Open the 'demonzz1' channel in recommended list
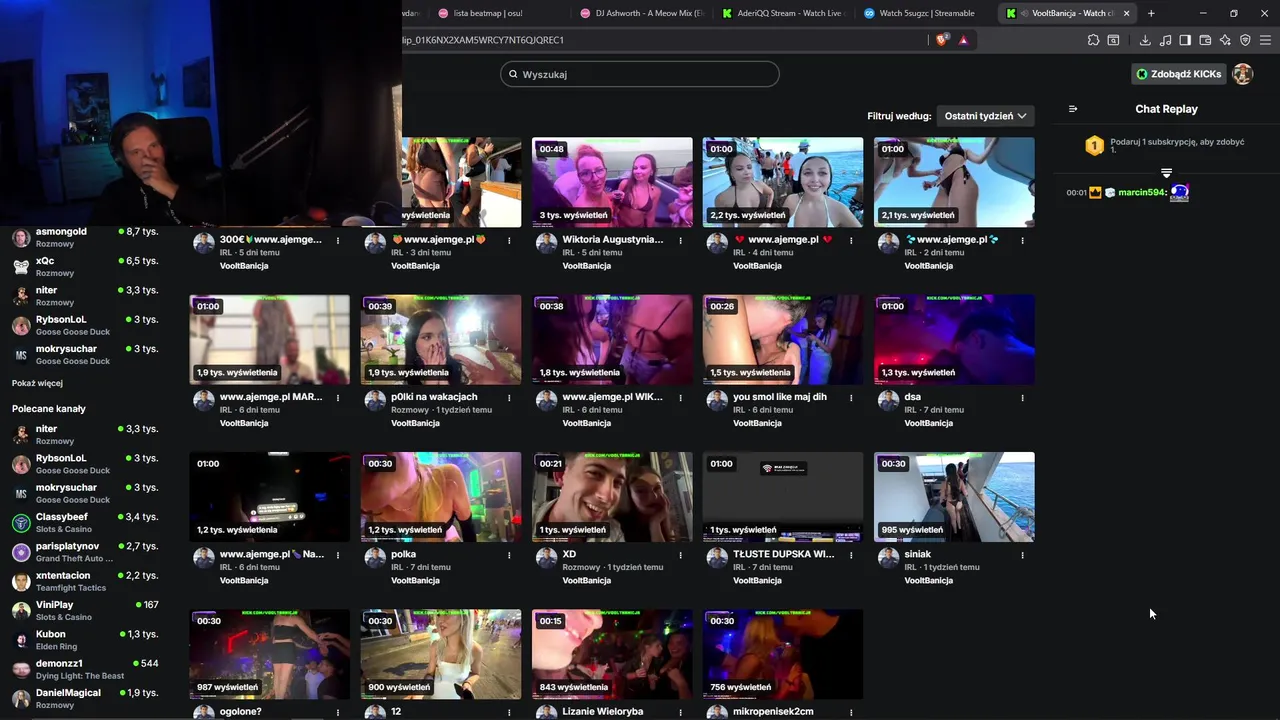1280x720 pixels. 59,664
